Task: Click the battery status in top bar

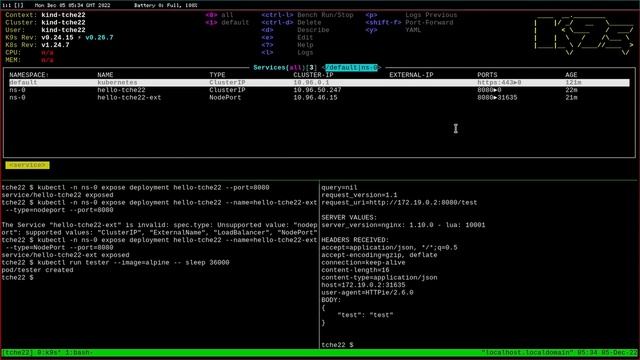Action: [x=165, y=5]
